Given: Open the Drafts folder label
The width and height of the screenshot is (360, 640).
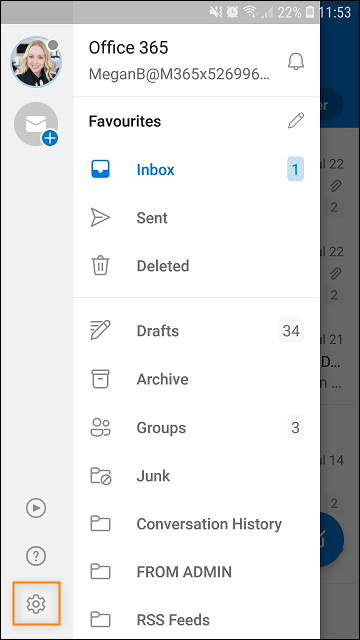Looking at the screenshot, I should click(x=158, y=331).
